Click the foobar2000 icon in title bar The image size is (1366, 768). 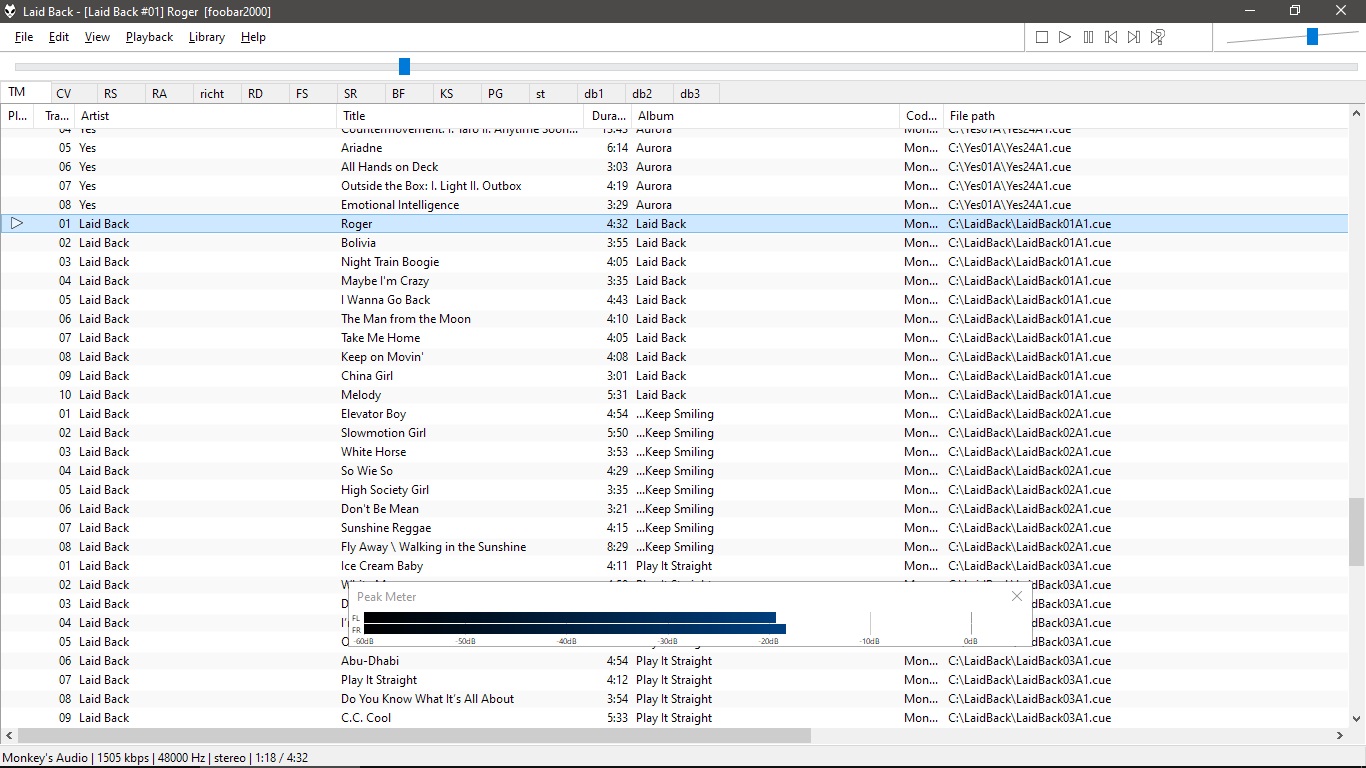pos(11,11)
